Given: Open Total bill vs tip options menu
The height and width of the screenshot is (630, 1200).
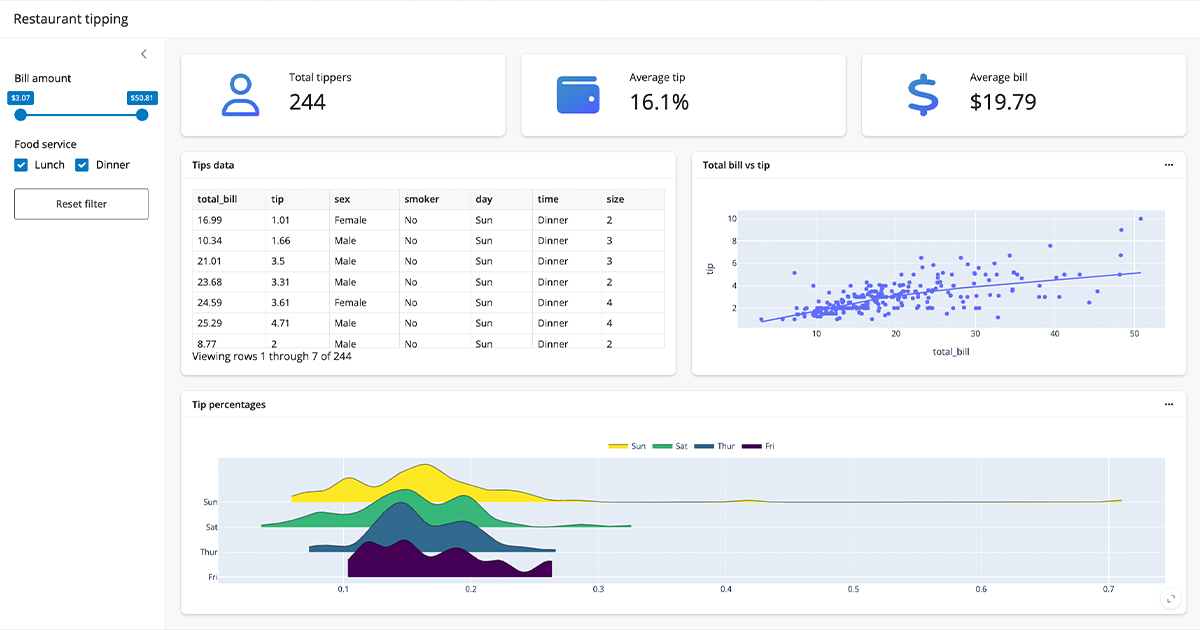Looking at the screenshot, I should point(1169,165).
